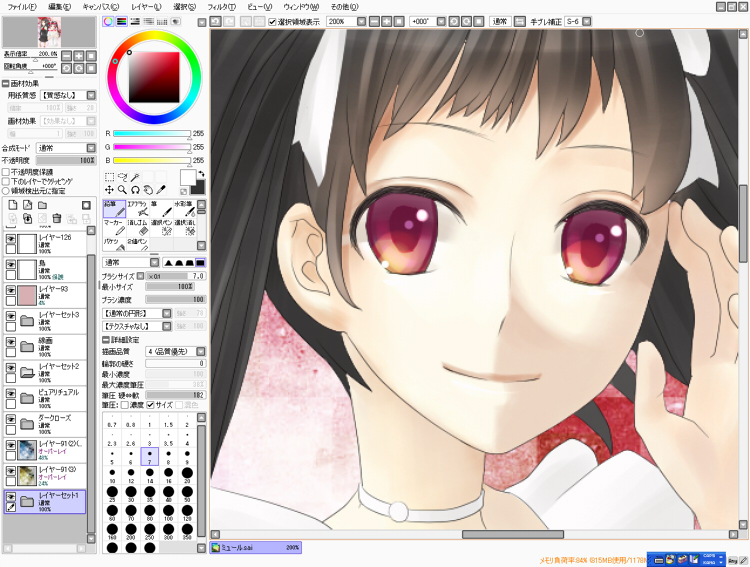The height and width of the screenshot is (567, 750).
Task: Open the レイヤー(L) menu
Action: tap(146, 7)
